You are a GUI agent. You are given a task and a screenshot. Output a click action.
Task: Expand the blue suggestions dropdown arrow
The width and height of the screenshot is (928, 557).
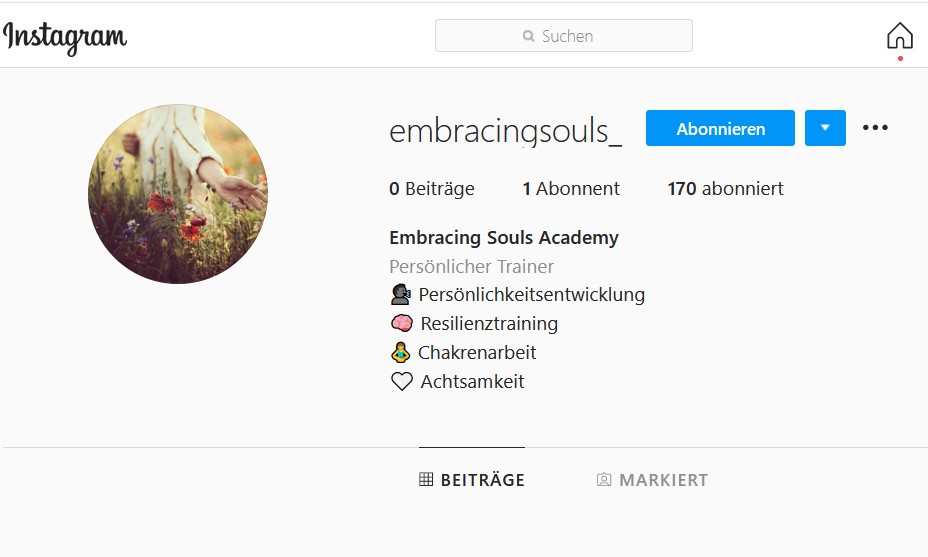pos(825,128)
